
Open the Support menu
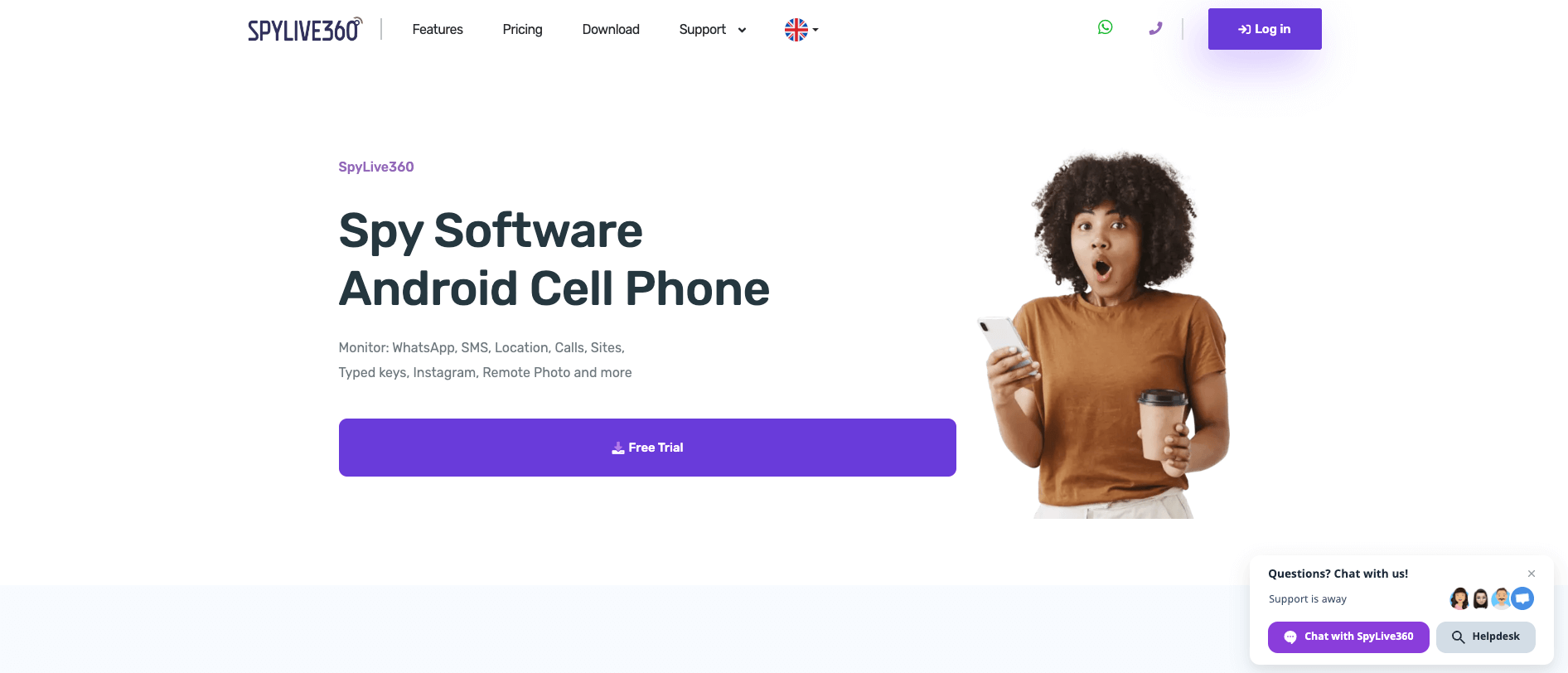(x=702, y=30)
